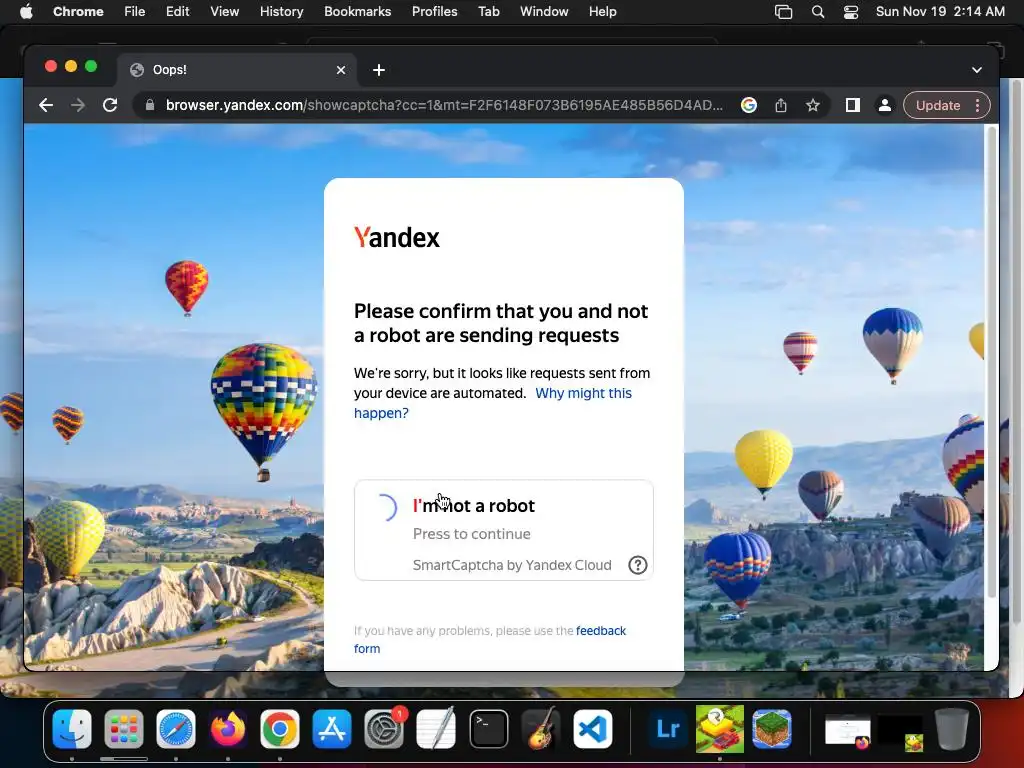Click the Yandex logo
Screen dimensions: 1024x768
pos(396,237)
